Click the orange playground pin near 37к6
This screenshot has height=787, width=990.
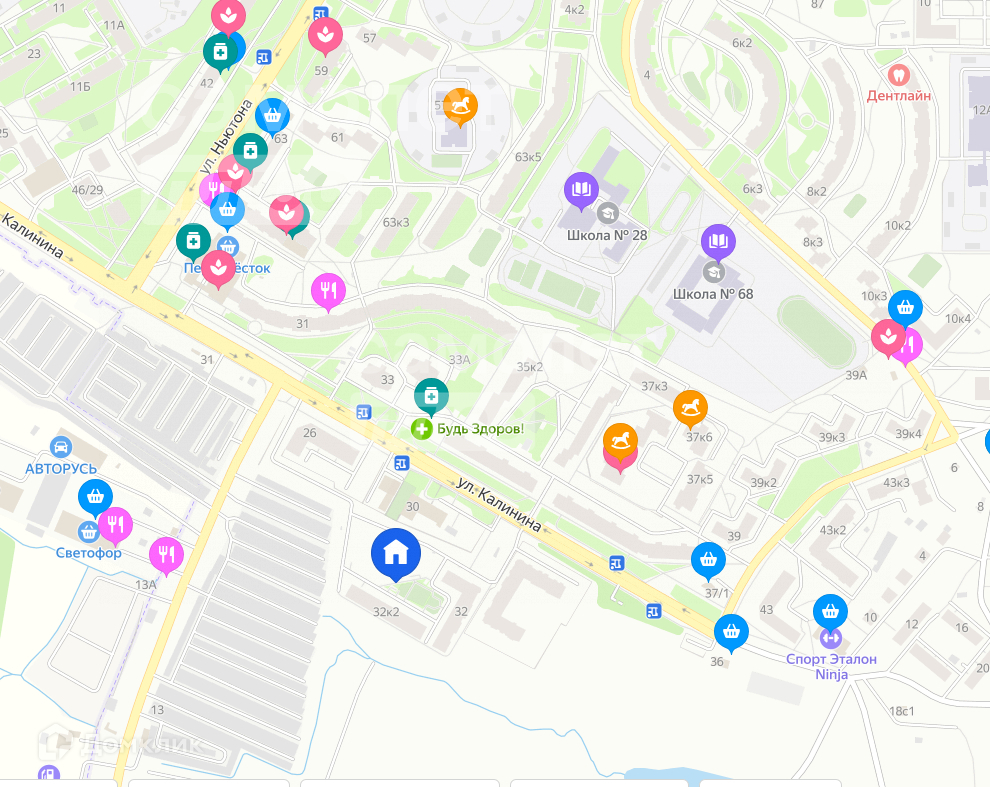[x=690, y=409]
